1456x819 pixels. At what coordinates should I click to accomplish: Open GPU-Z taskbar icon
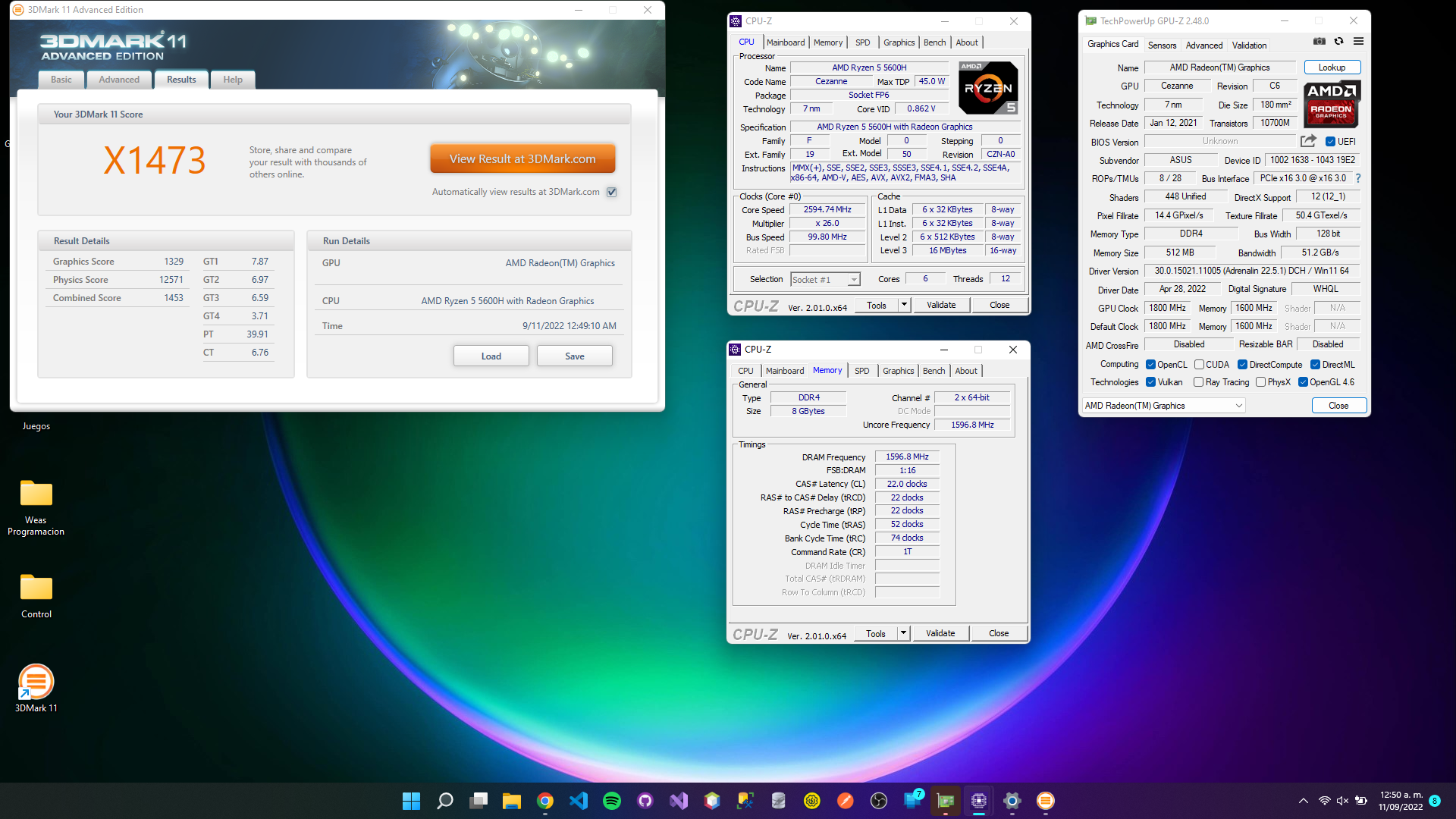point(946,801)
